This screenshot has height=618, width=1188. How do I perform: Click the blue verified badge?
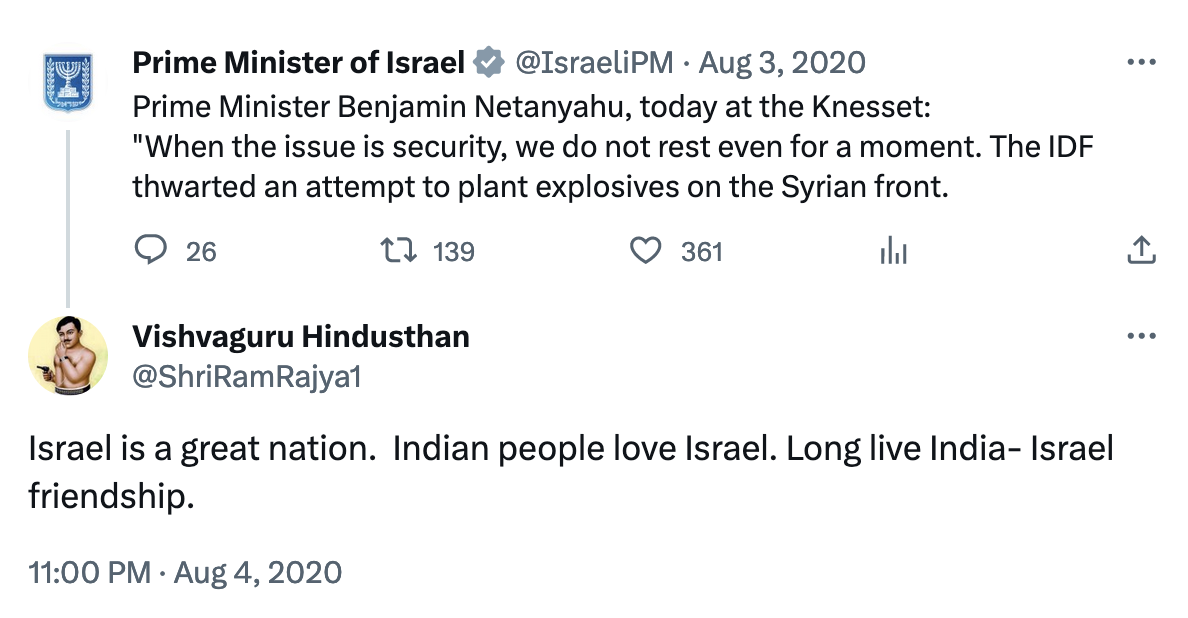click(488, 63)
